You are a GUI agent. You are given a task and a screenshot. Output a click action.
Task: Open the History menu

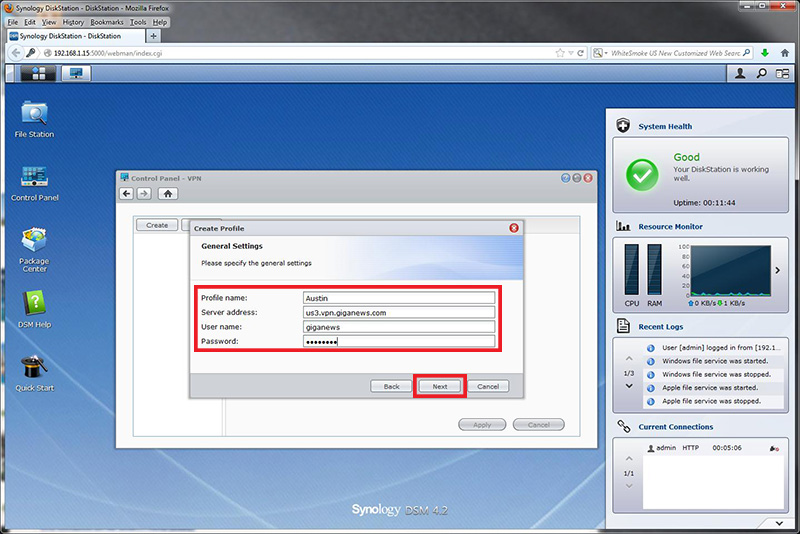[x=73, y=22]
